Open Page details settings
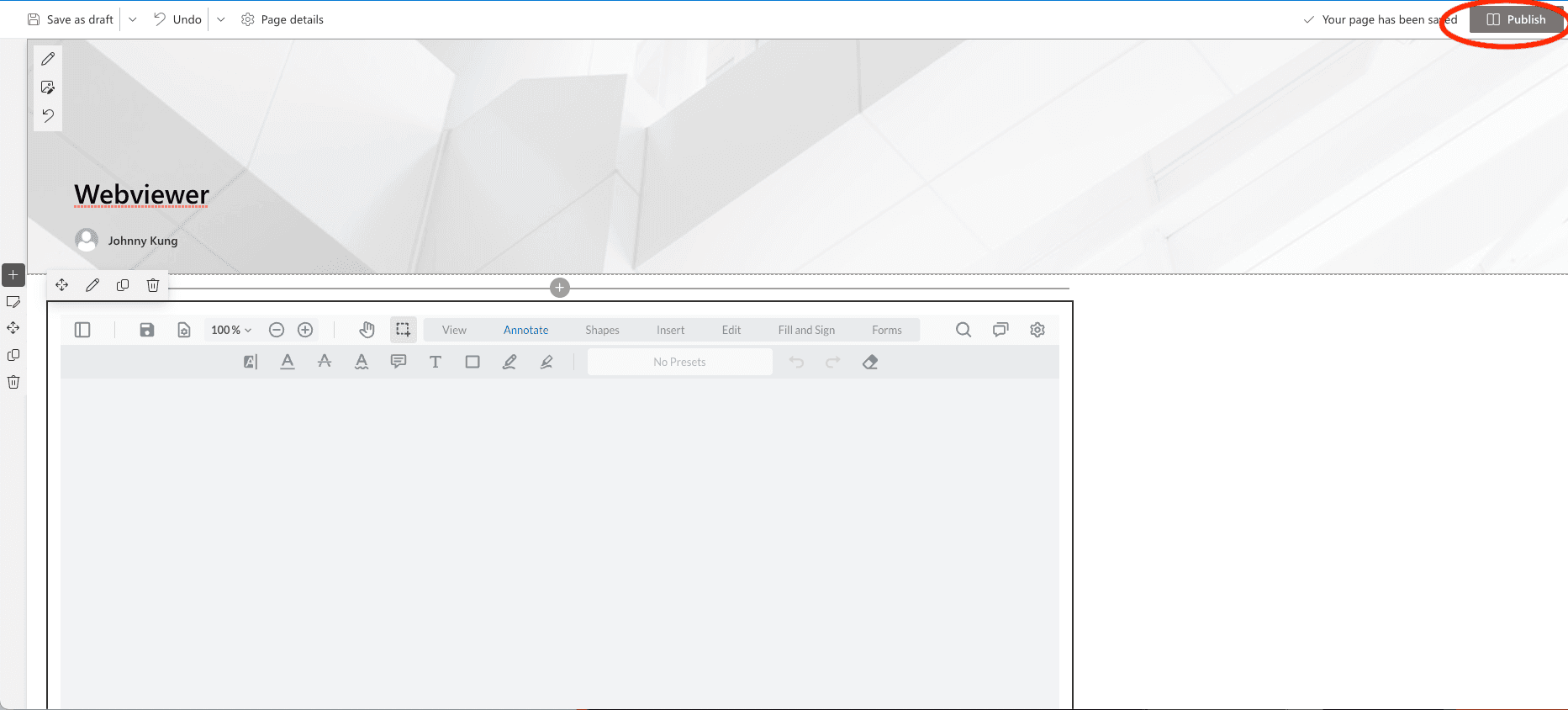Viewport: 1568px width, 710px height. coord(282,19)
